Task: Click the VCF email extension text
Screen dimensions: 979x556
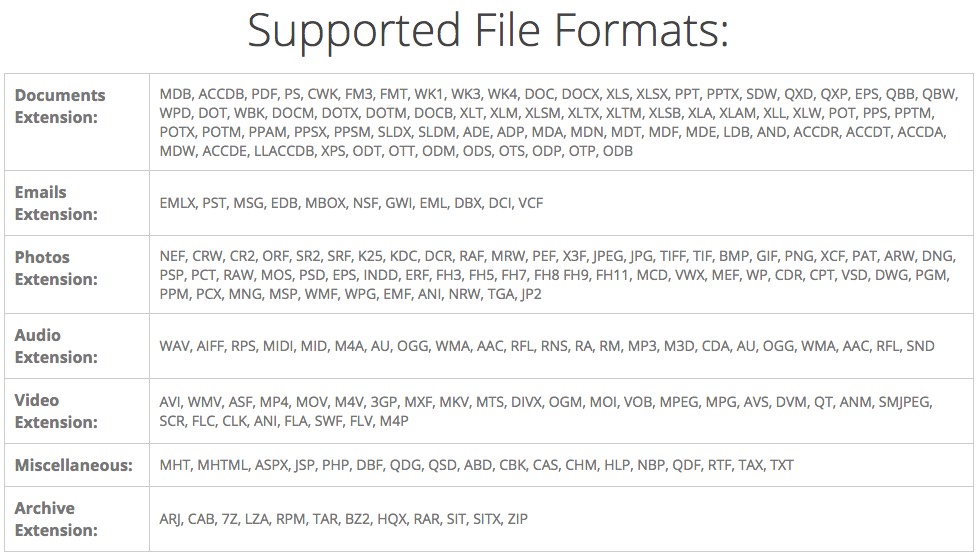Action: [531, 203]
